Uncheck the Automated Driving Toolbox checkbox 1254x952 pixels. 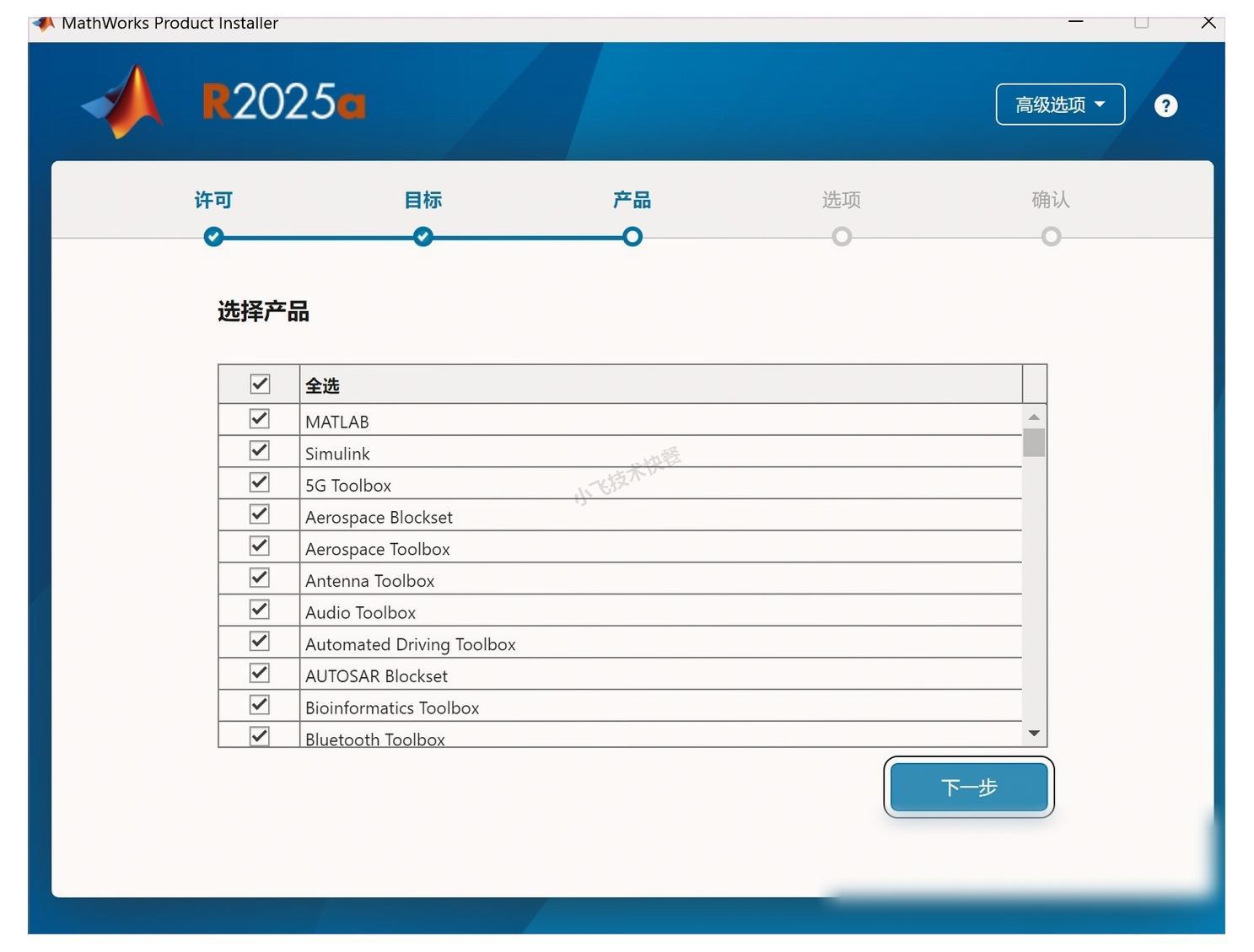click(260, 642)
